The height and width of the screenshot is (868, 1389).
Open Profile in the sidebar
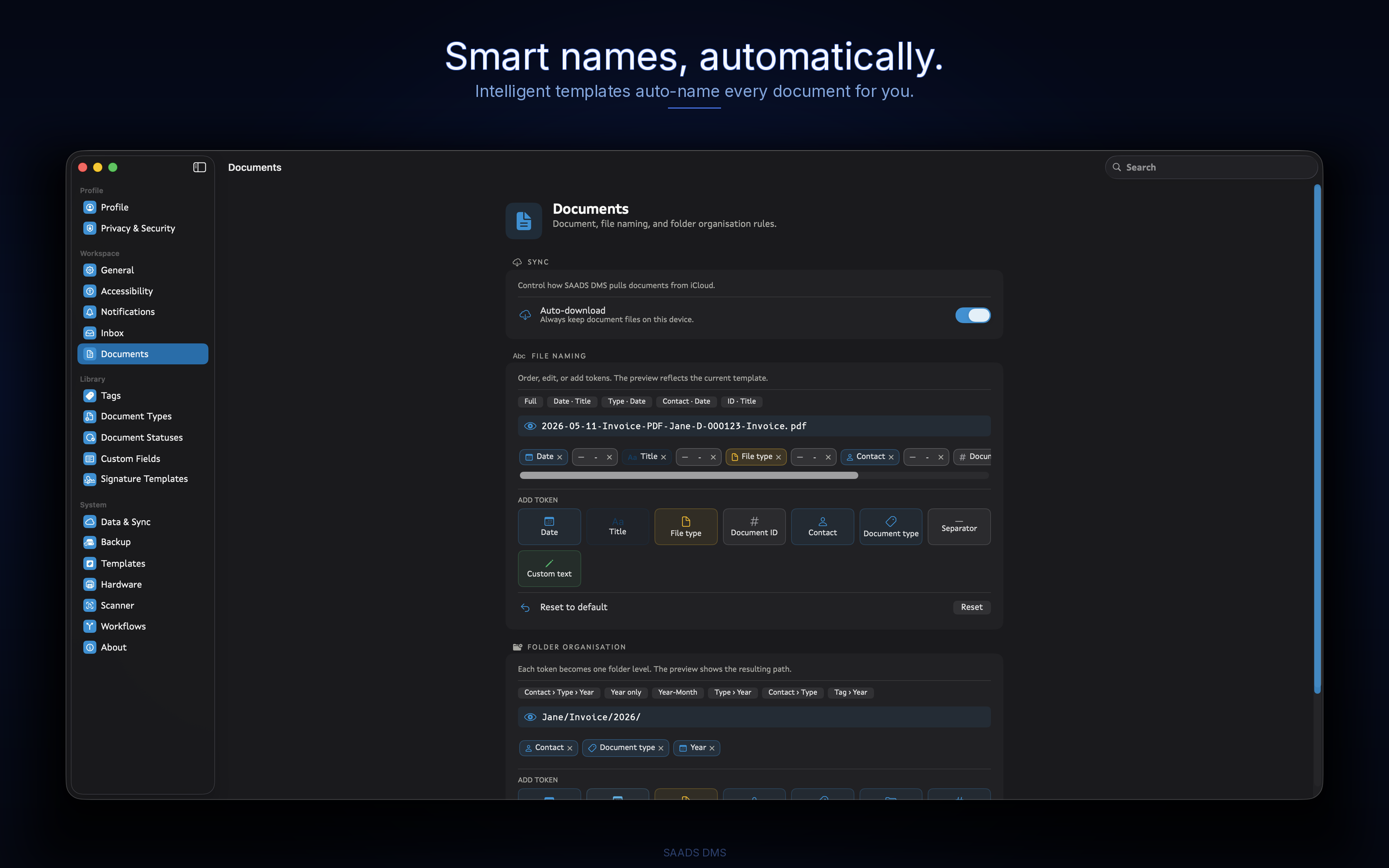(x=142, y=207)
